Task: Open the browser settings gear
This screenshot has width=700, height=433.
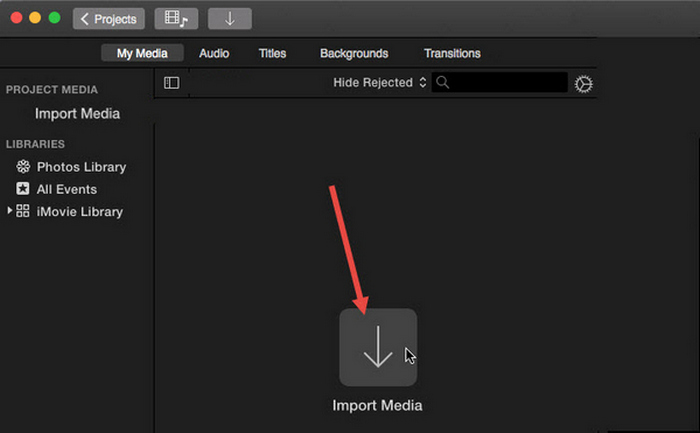Action: pos(584,84)
